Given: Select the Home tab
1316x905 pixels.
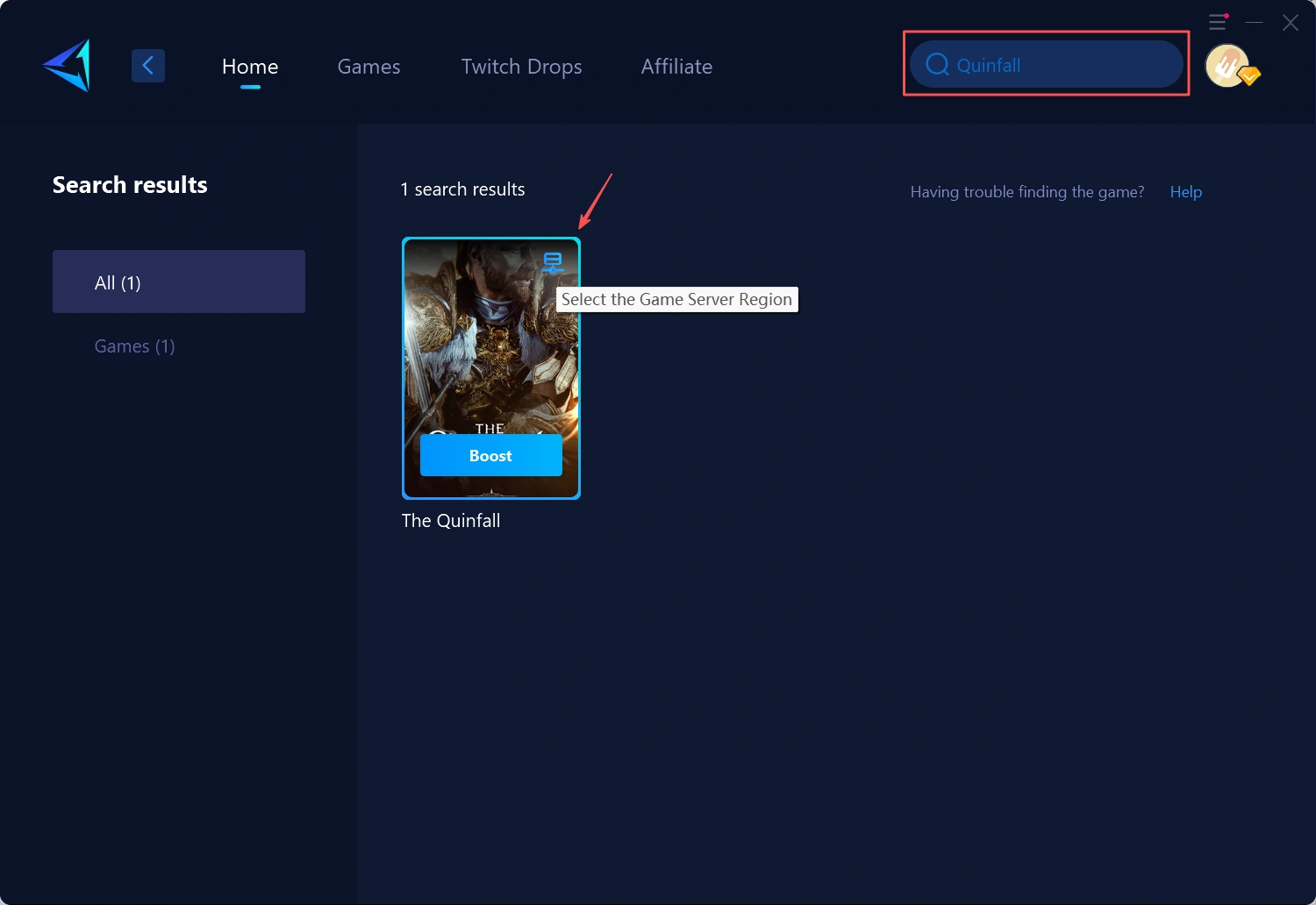Looking at the screenshot, I should pos(249,66).
